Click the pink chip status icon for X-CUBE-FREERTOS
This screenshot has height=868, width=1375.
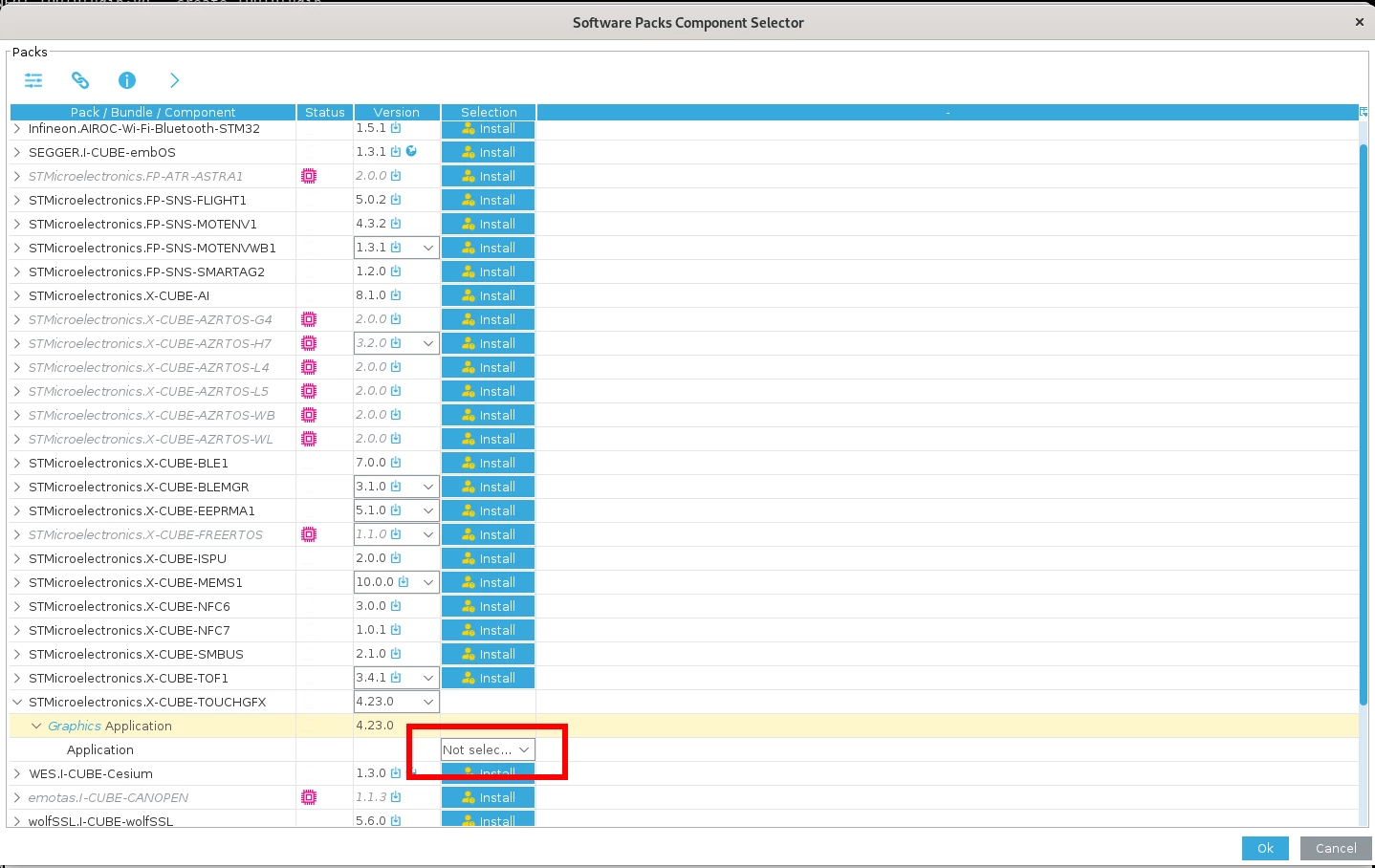point(309,534)
